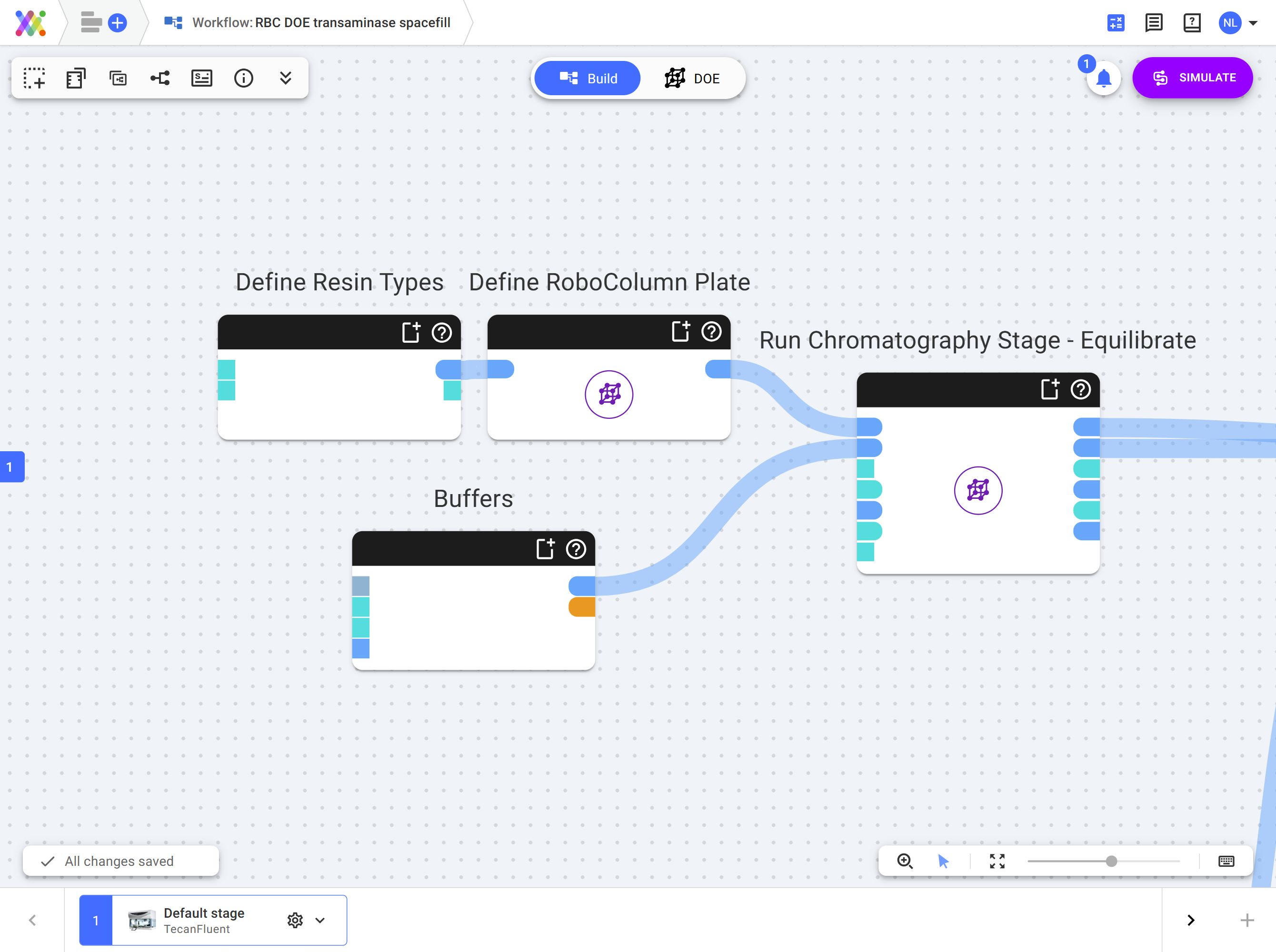Select the connections tool in the toolbar
Screen dimensions: 1276x952
coord(159,78)
